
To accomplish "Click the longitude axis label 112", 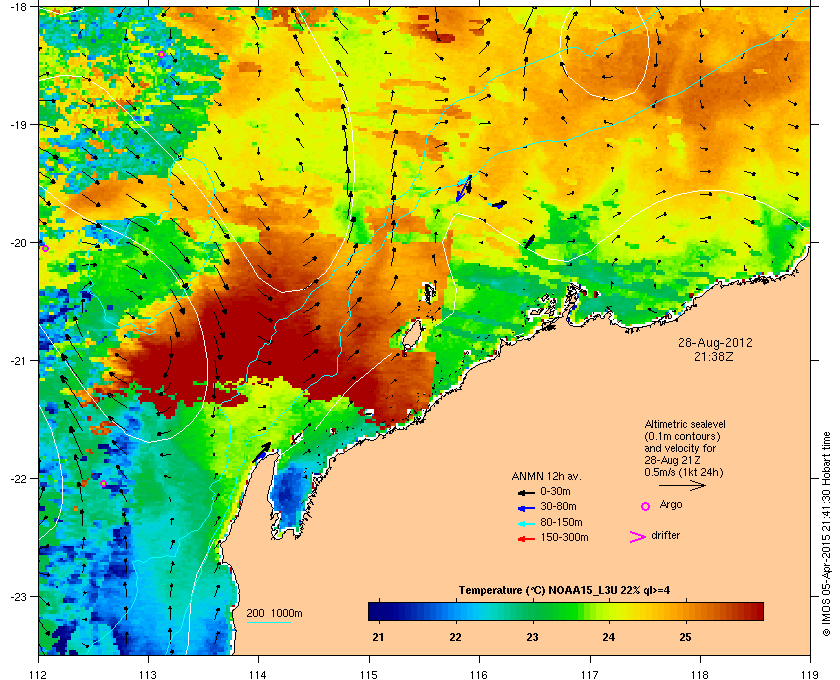I will coord(39,675).
